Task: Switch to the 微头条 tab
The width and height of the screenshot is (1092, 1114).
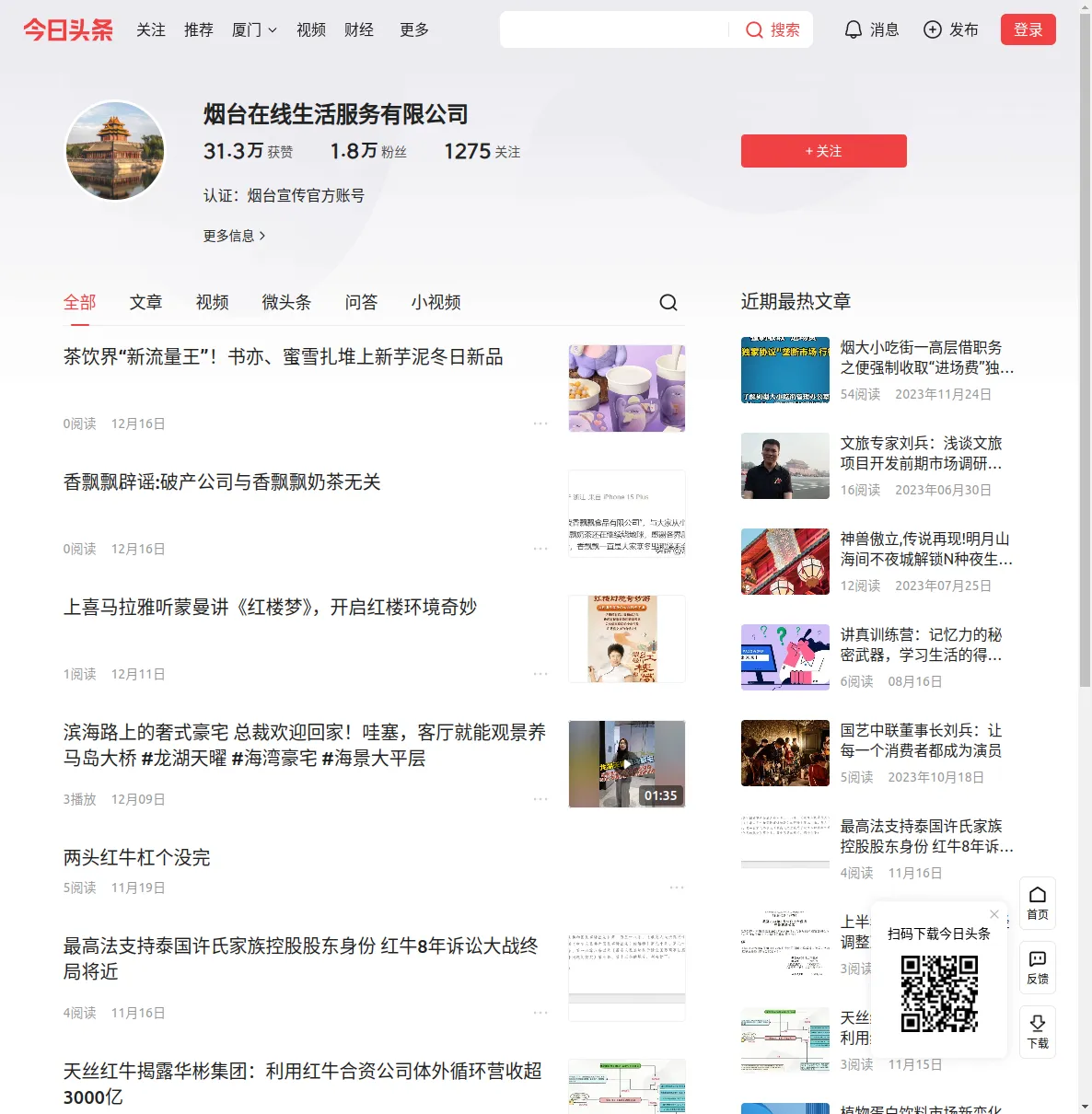Action: click(x=286, y=302)
